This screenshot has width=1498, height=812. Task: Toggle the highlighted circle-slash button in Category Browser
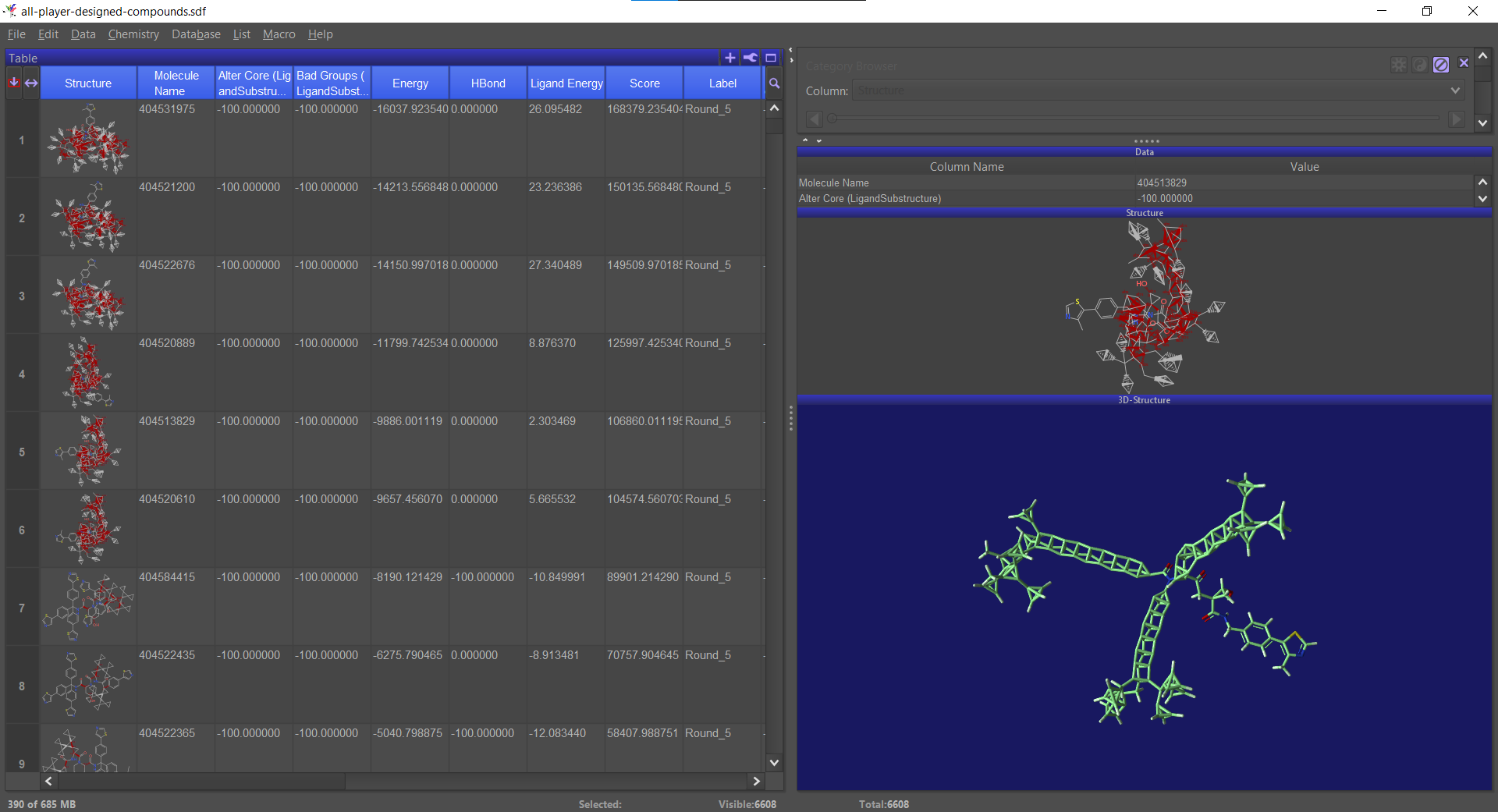(1441, 65)
